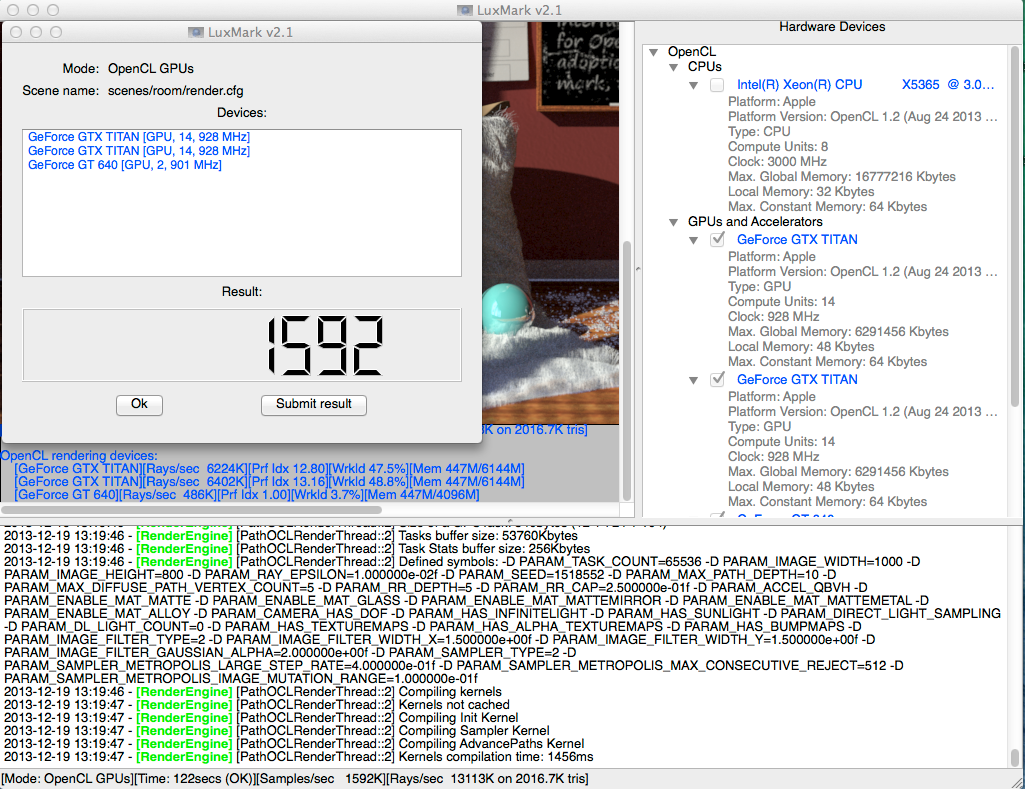
Task: Click the GeForce GT 640 Rays/sec line
Action: (247, 495)
